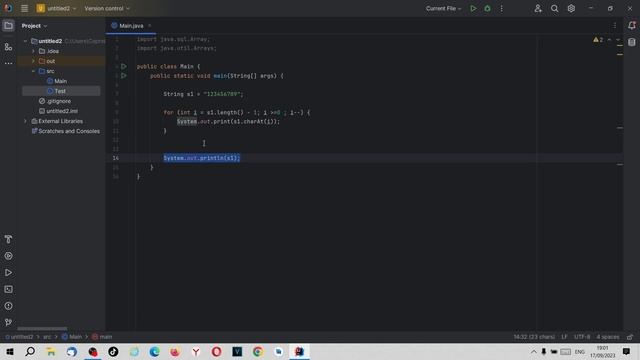This screenshot has height=360, width=640.
Task: Click the caret position 14:32 indicator
Action: coord(534,337)
